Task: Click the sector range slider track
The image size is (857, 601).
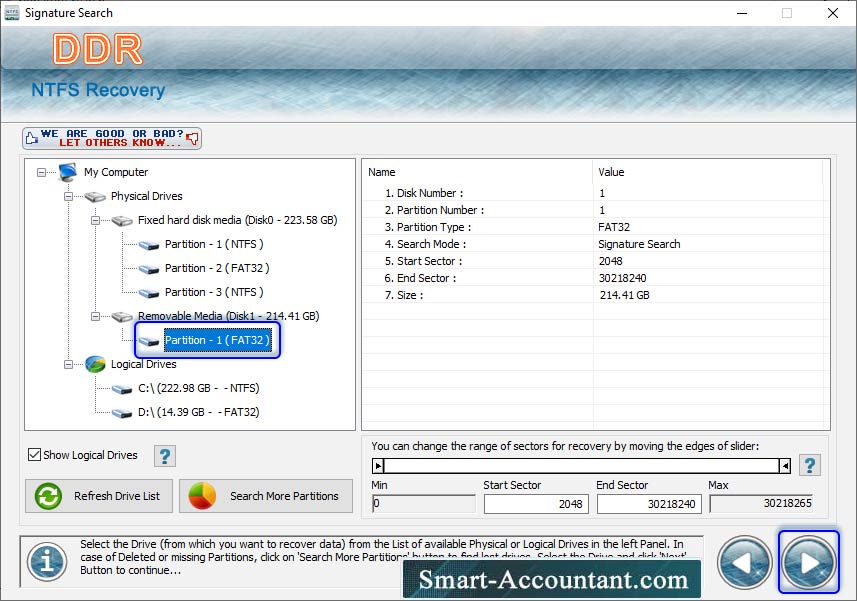Action: click(x=582, y=466)
